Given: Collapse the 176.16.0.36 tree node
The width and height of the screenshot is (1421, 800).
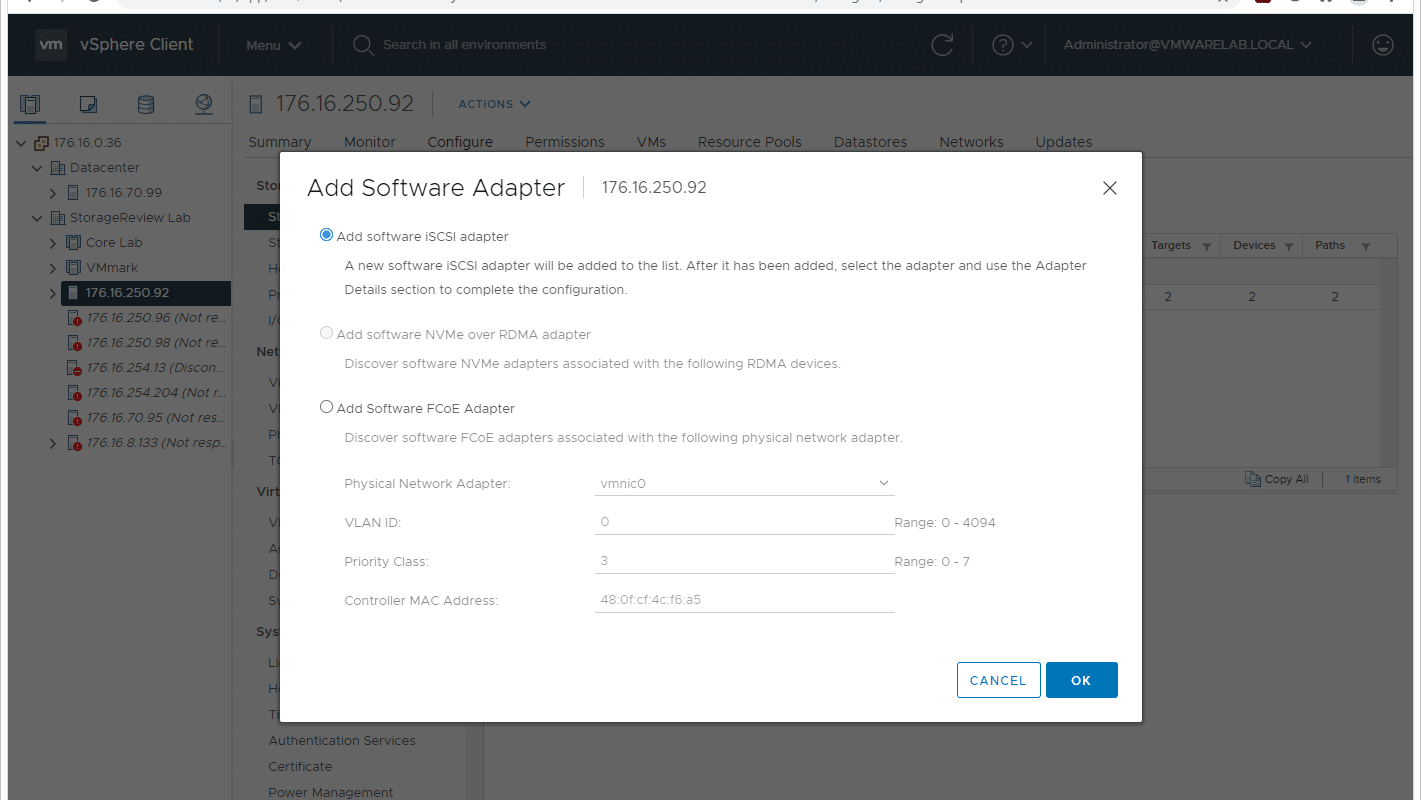Looking at the screenshot, I should [x=22, y=143].
